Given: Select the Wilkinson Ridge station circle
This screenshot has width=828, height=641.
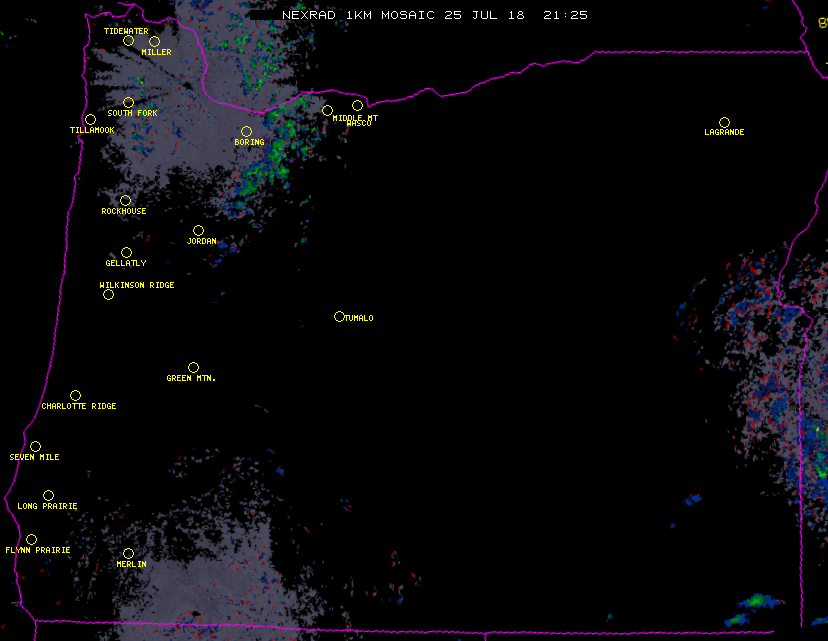Looking at the screenshot, I should coord(108,294).
